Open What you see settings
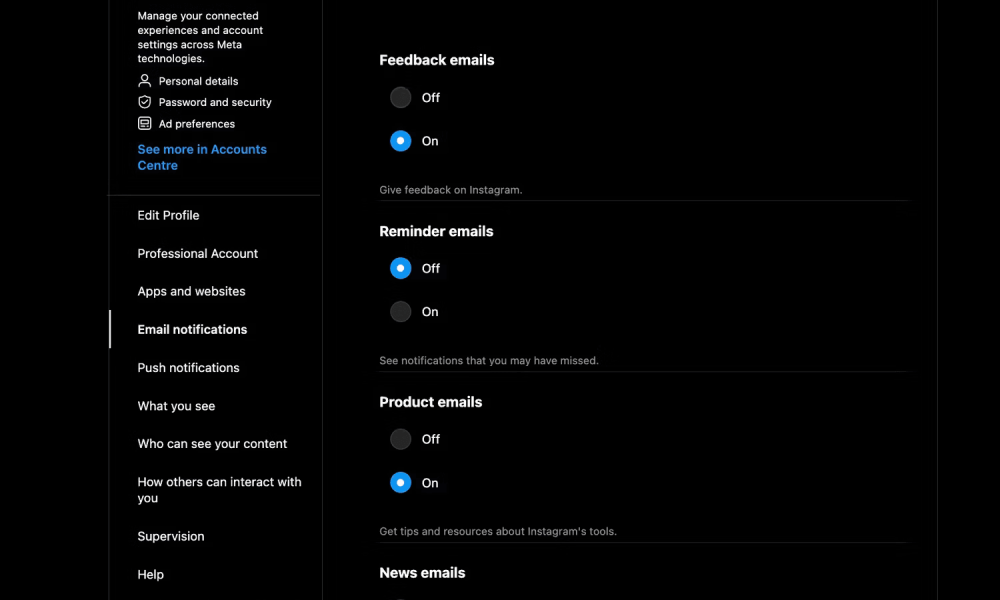This screenshot has width=1000, height=600. click(176, 406)
